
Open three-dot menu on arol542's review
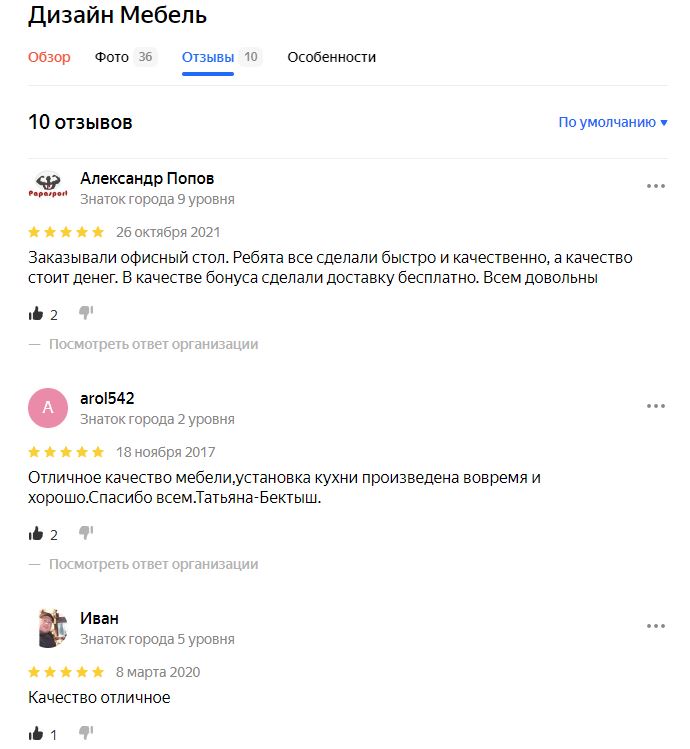point(656,406)
